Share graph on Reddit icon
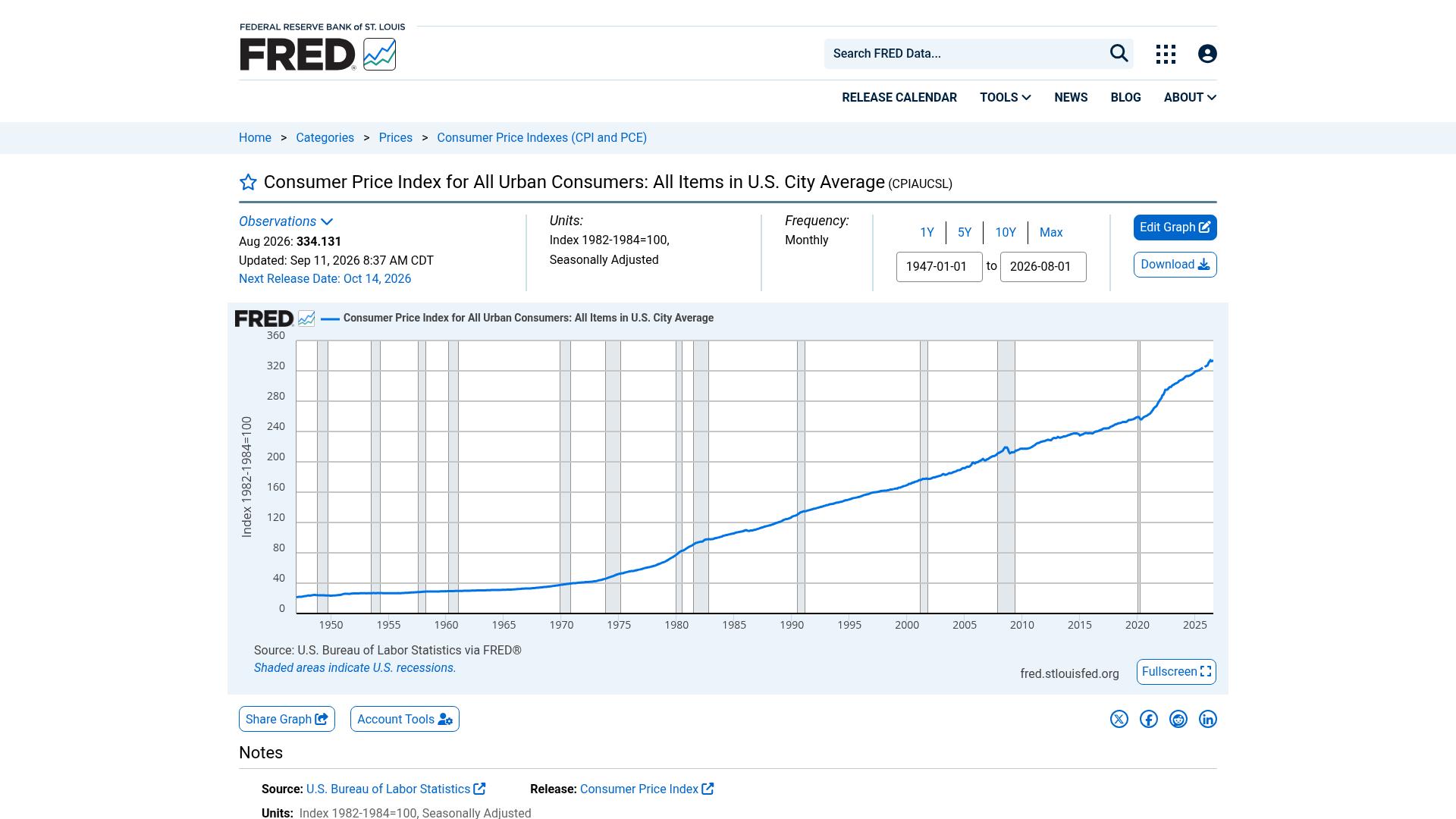 (1178, 719)
